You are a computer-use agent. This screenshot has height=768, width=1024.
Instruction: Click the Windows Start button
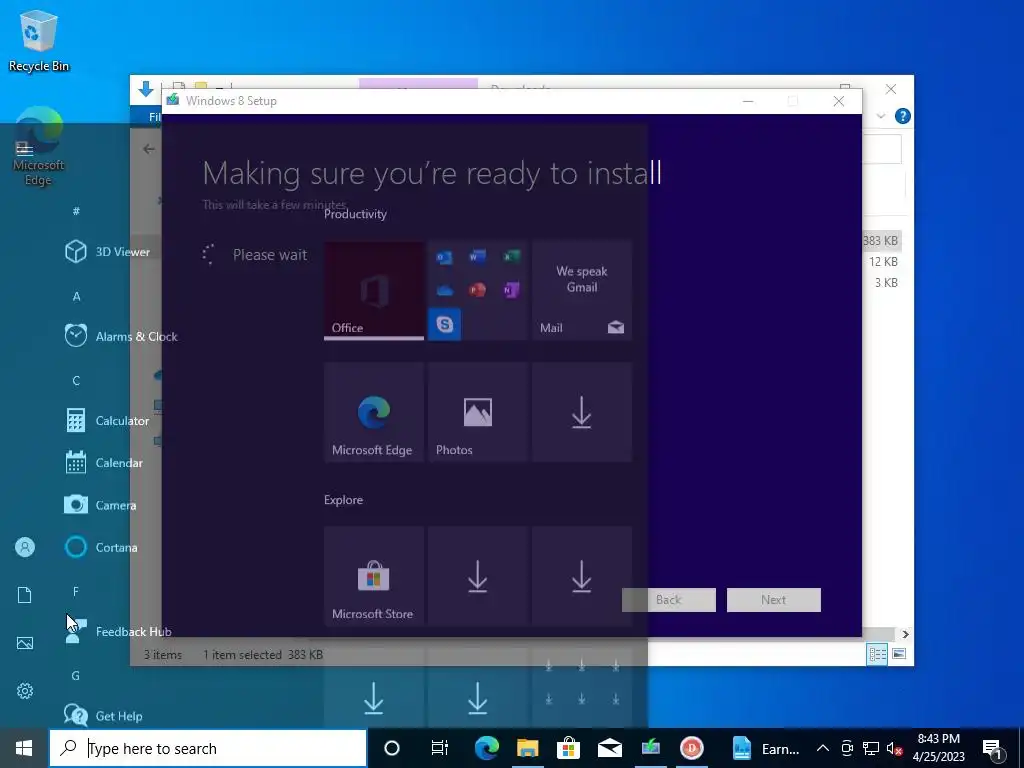[x=24, y=748]
